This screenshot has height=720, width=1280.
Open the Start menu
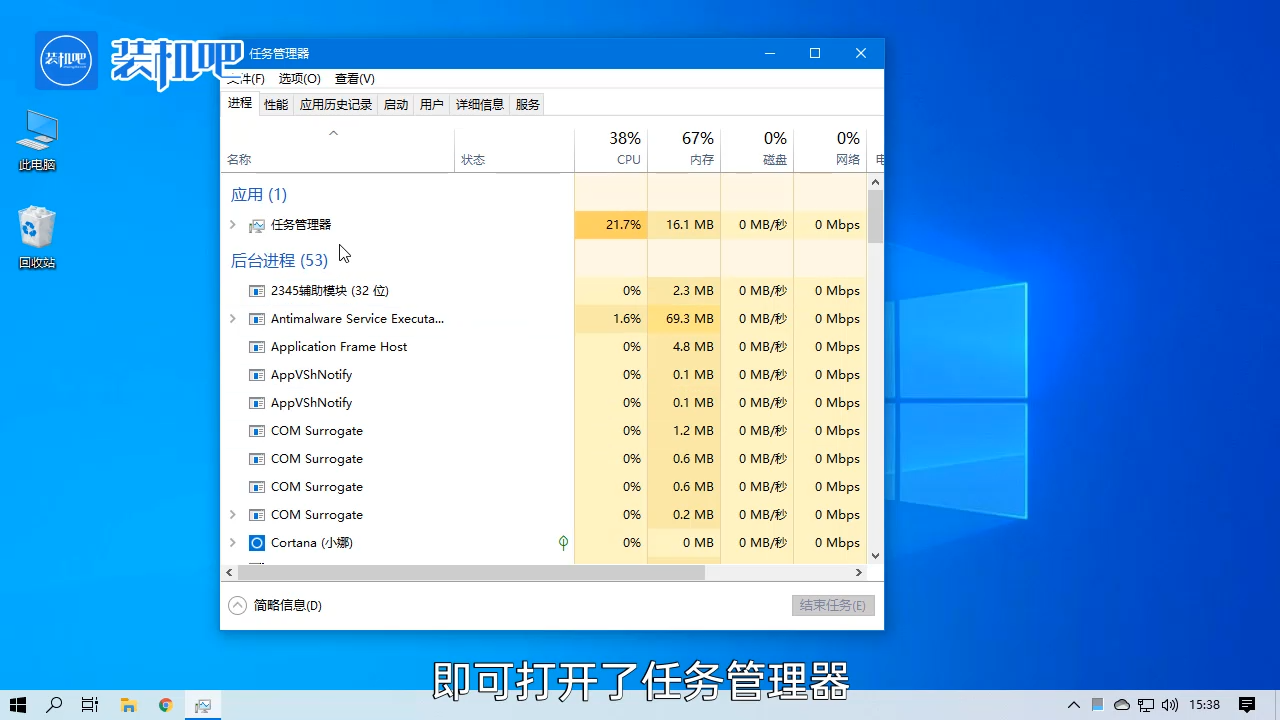point(18,705)
